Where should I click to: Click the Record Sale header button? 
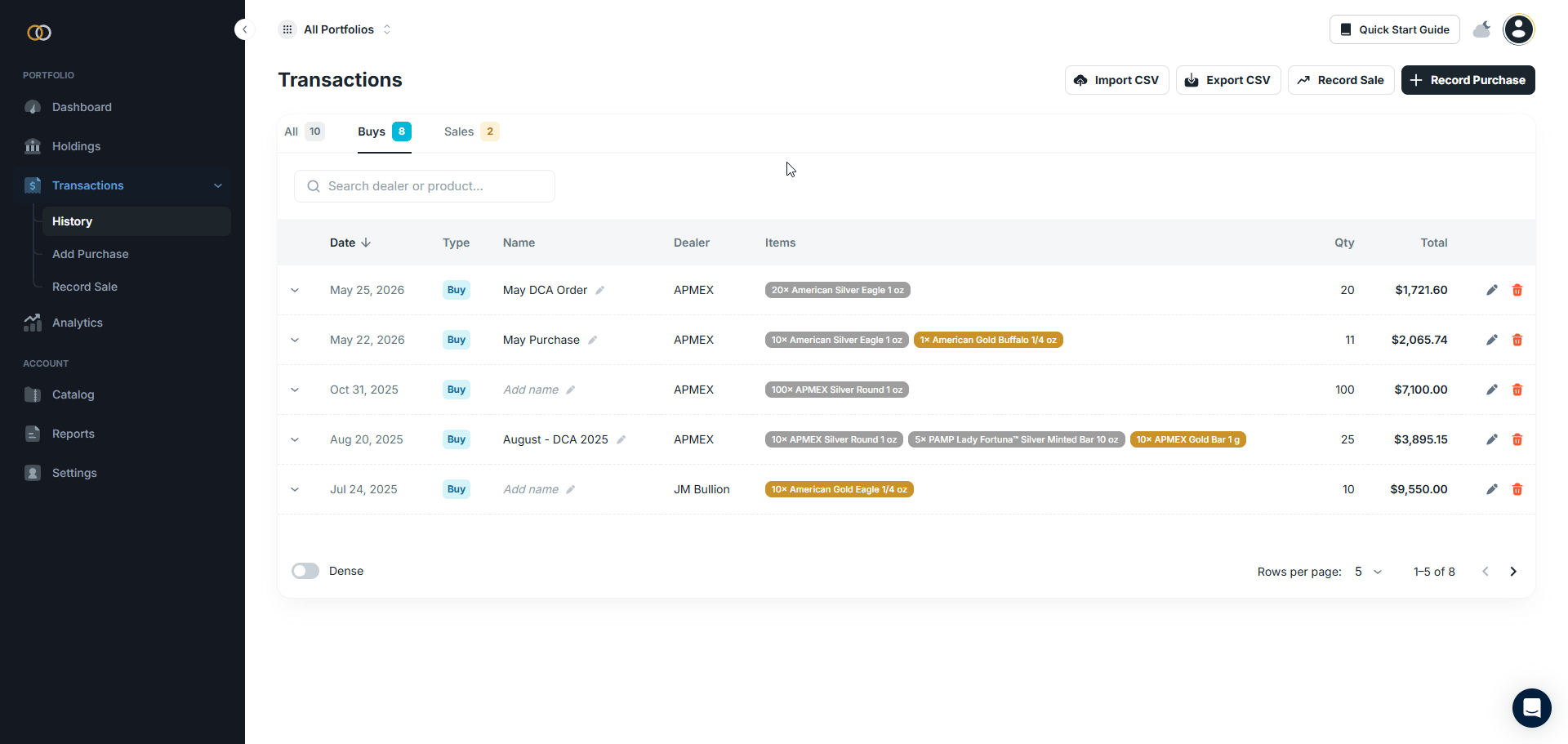[x=1341, y=80]
